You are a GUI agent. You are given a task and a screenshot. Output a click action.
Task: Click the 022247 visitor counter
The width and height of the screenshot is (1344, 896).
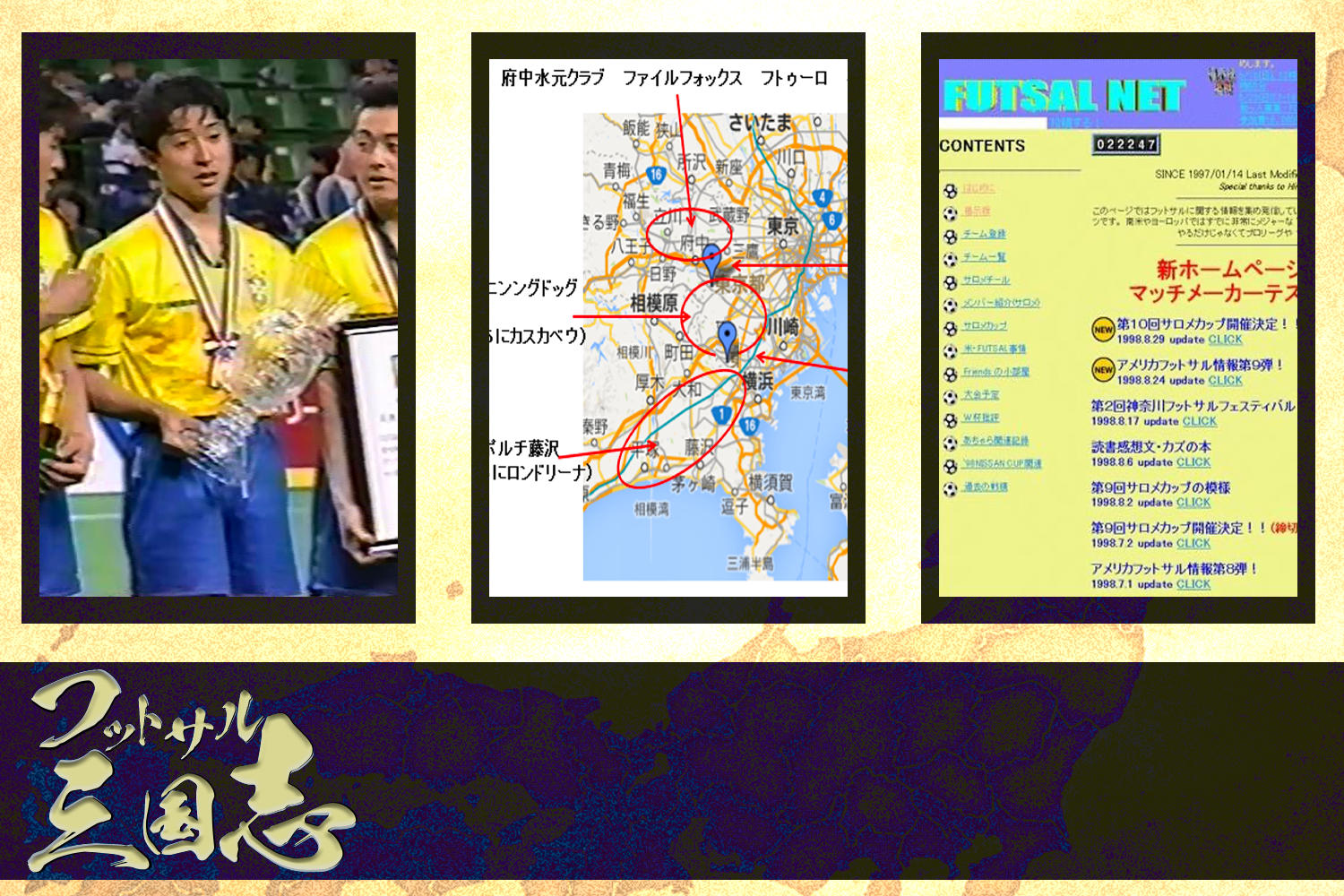tap(1125, 144)
